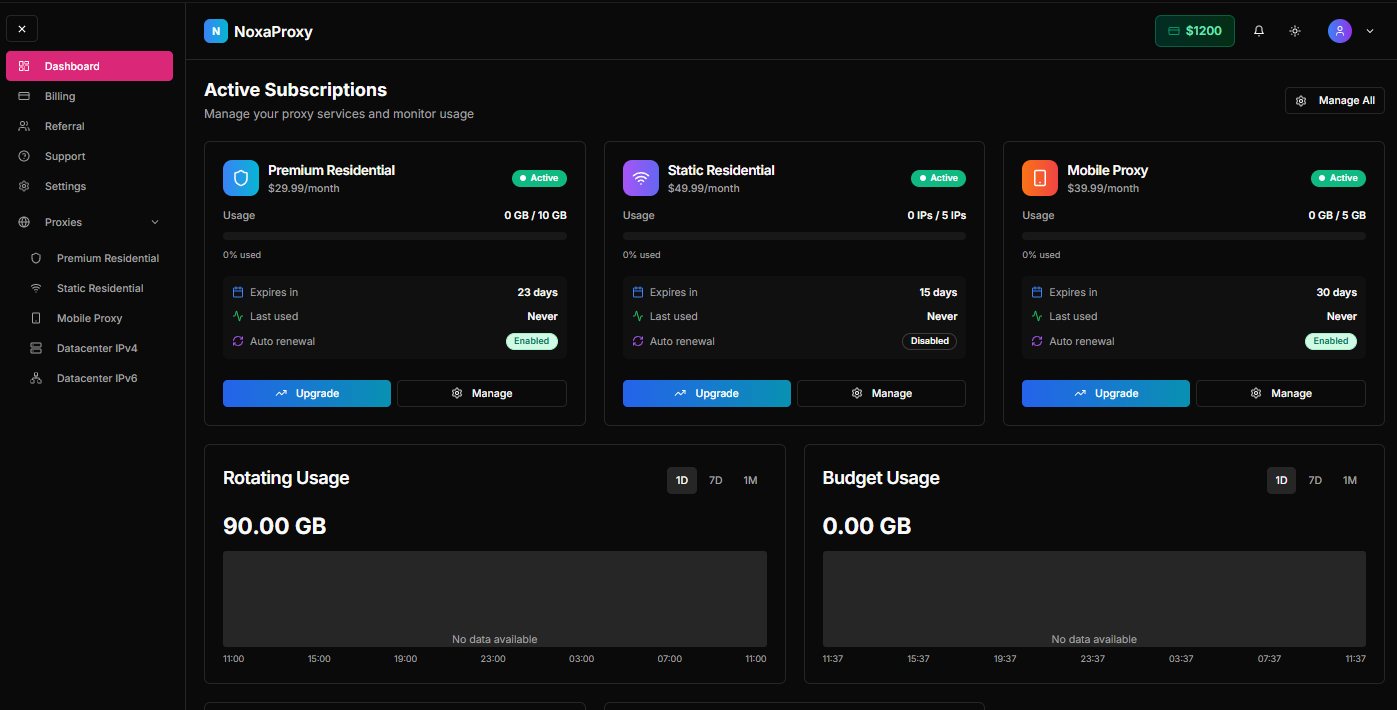Disable Auto renewal for Premium Residential

(532, 341)
